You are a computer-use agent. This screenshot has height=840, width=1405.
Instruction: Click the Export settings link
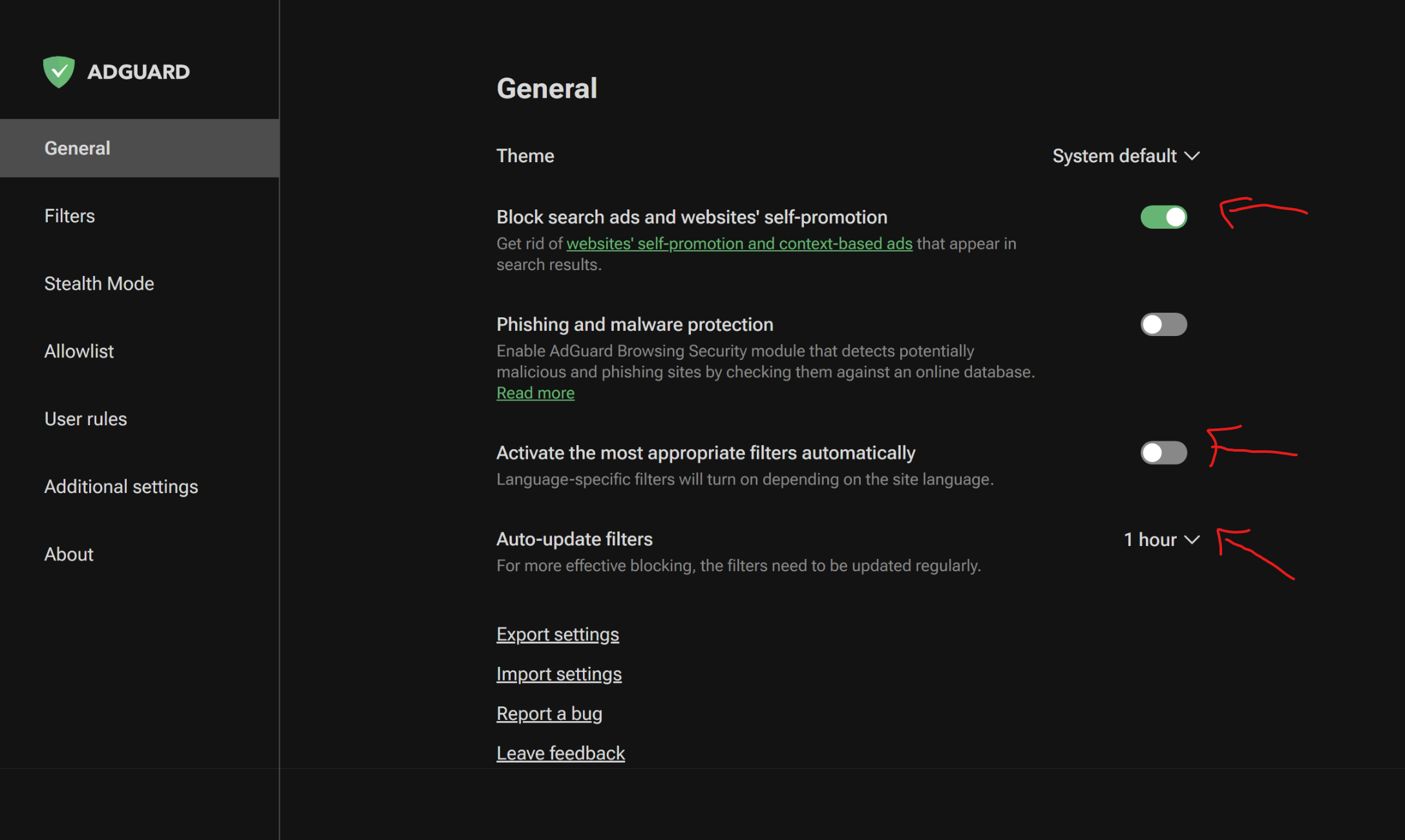(557, 635)
